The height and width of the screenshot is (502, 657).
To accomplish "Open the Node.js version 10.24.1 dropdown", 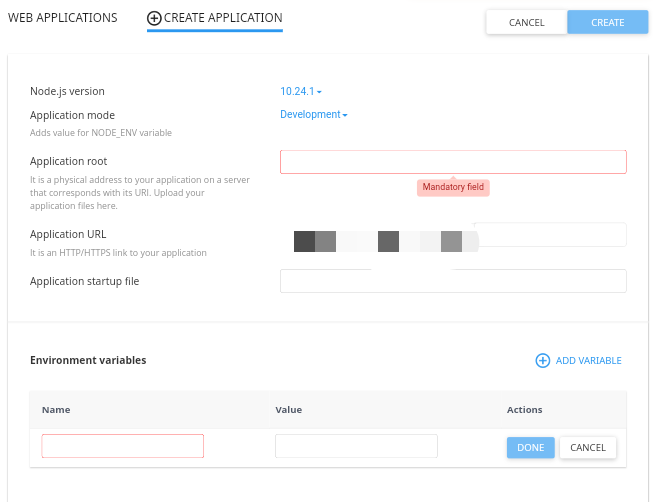I will coord(301,92).
